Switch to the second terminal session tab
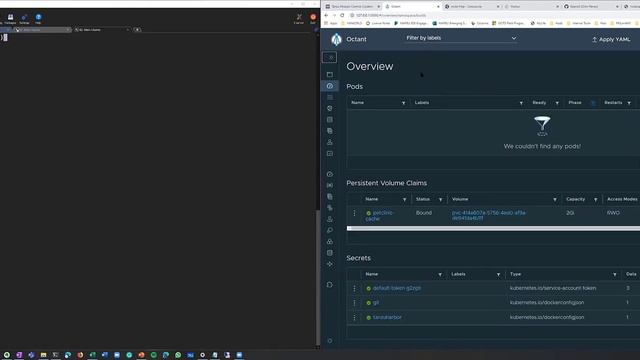Screen dimensions: 640x360 tap(102, 30)
